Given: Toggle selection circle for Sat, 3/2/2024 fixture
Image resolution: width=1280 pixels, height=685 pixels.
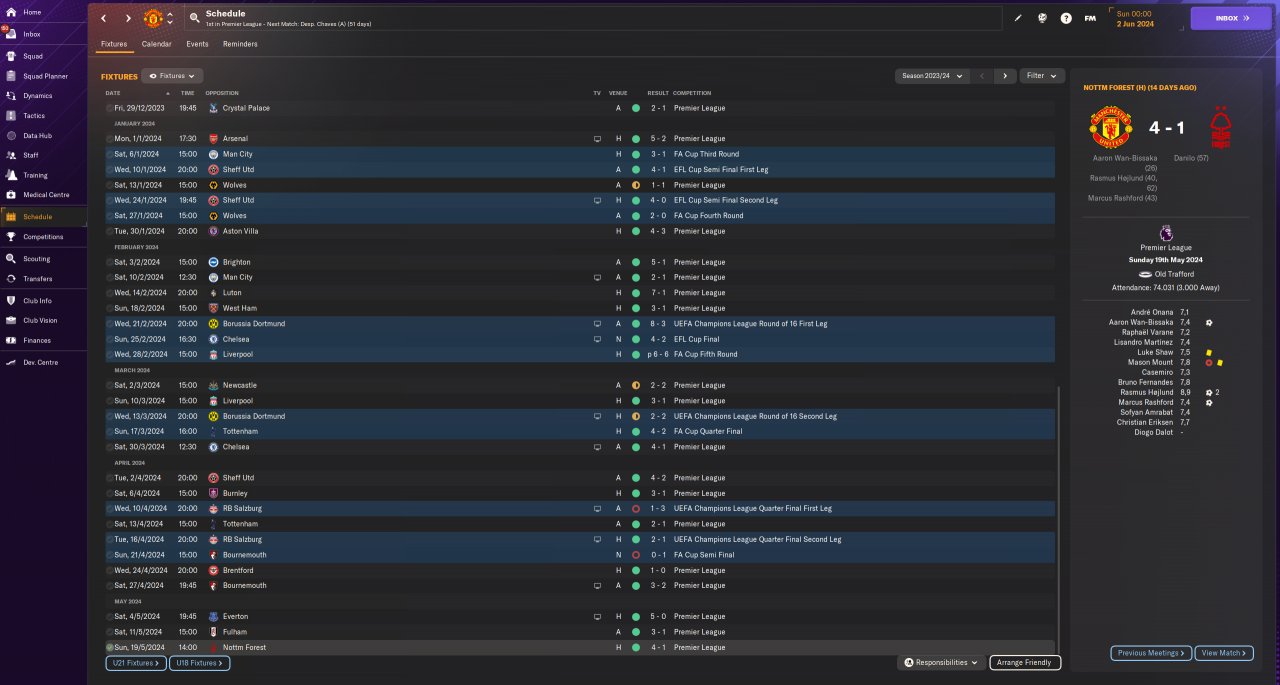Looking at the screenshot, I should pyautogui.click(x=109, y=262).
